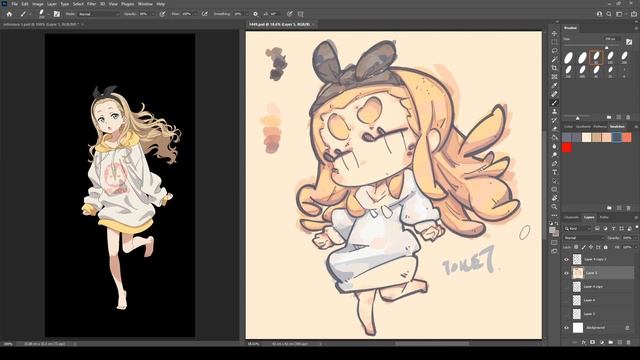Show the Layer 4 copy layer
This screenshot has height=360, width=640.
(566, 287)
